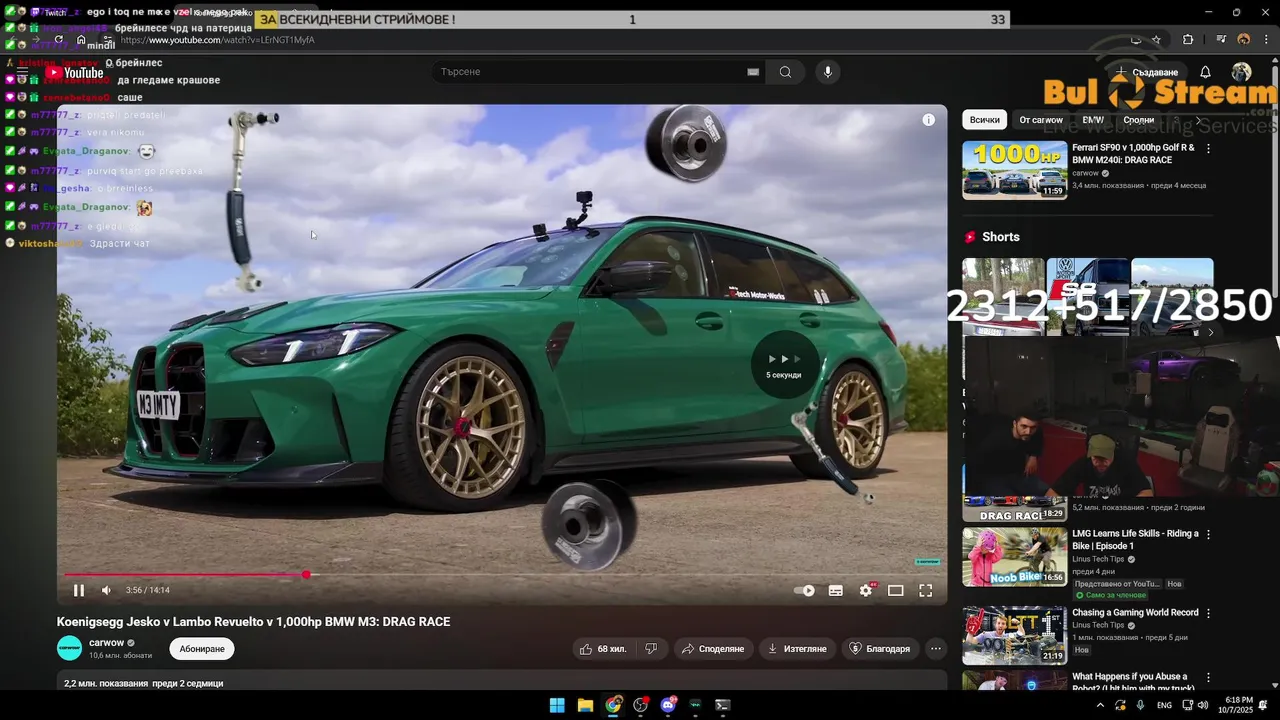Click the search magnifier button

tap(785, 72)
